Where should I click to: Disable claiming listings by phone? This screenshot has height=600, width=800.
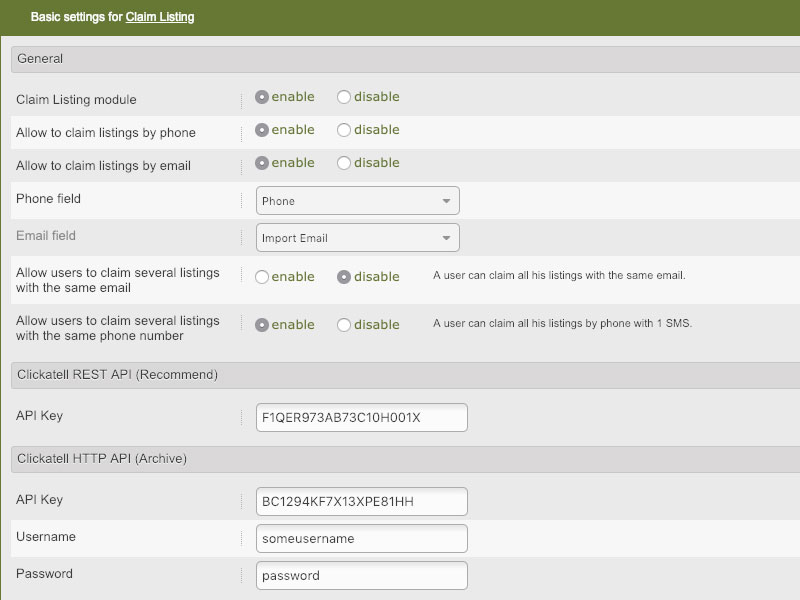[x=345, y=131]
